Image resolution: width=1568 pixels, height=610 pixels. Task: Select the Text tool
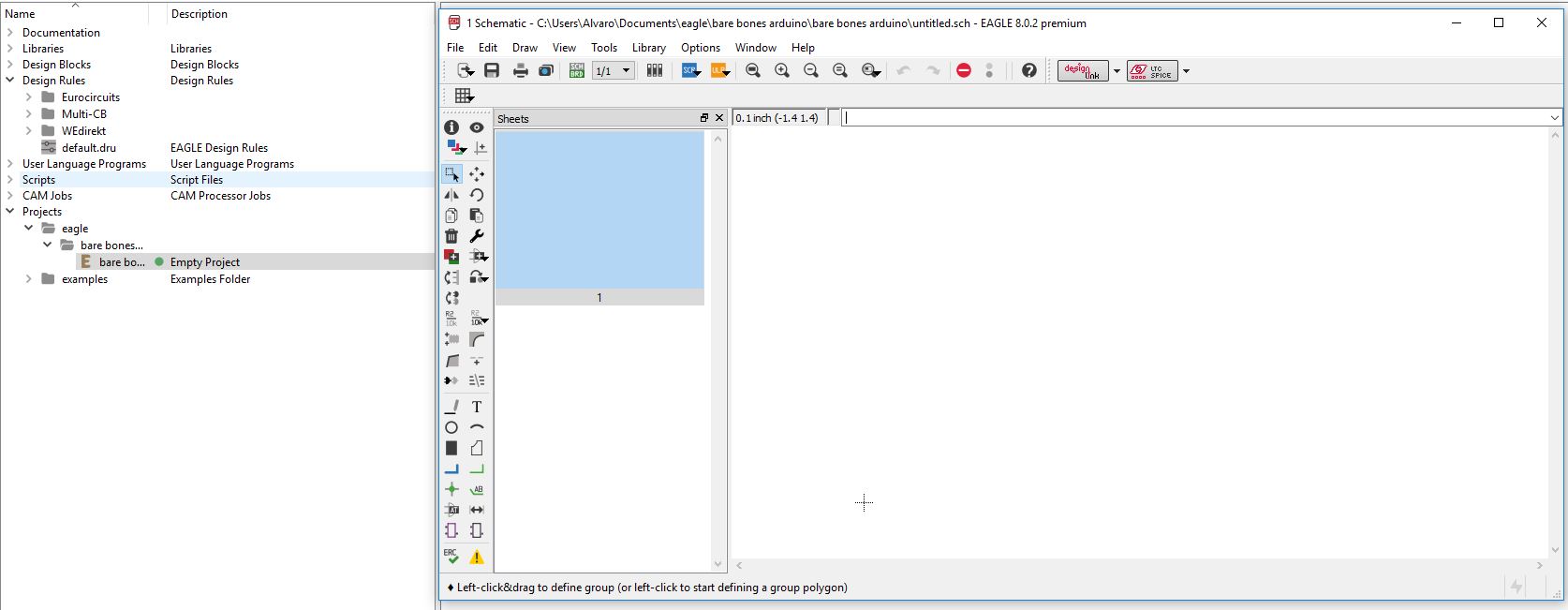[x=477, y=407]
